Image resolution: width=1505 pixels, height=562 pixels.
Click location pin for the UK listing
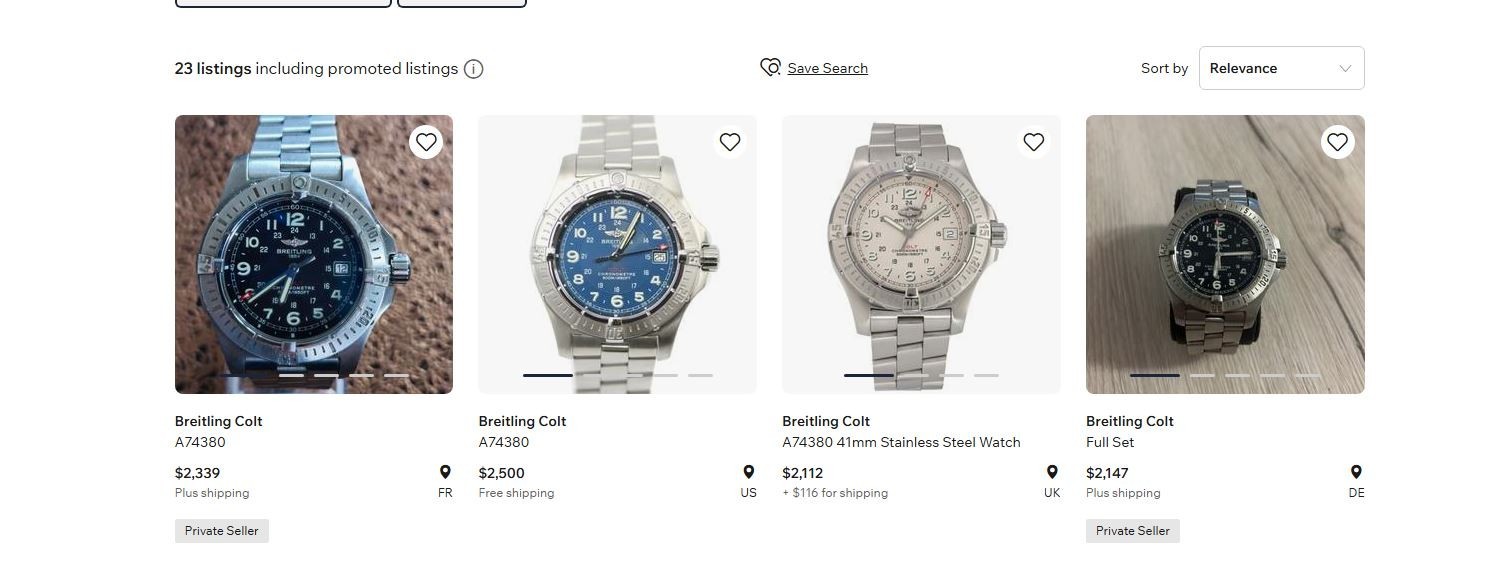[x=1052, y=472]
